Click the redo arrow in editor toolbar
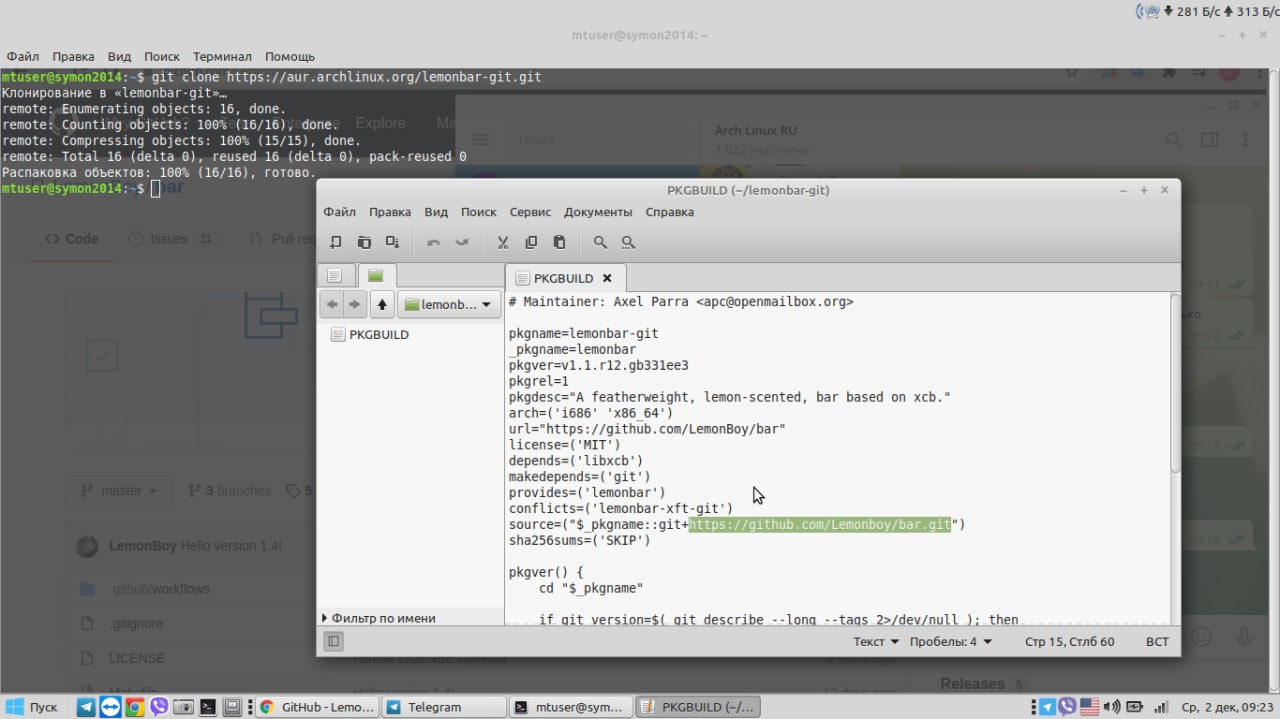This screenshot has width=1280, height=719. click(x=462, y=242)
